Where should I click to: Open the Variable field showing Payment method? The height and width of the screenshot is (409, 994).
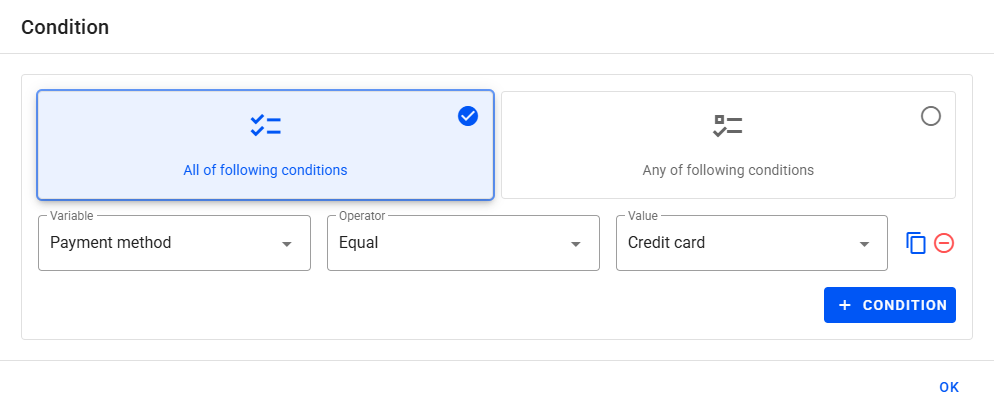160,243
